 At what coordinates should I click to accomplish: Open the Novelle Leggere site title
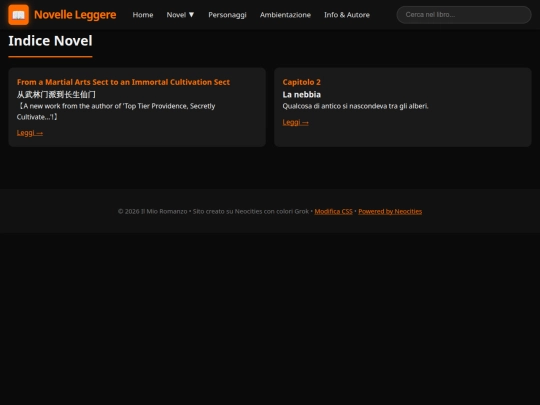(75, 15)
